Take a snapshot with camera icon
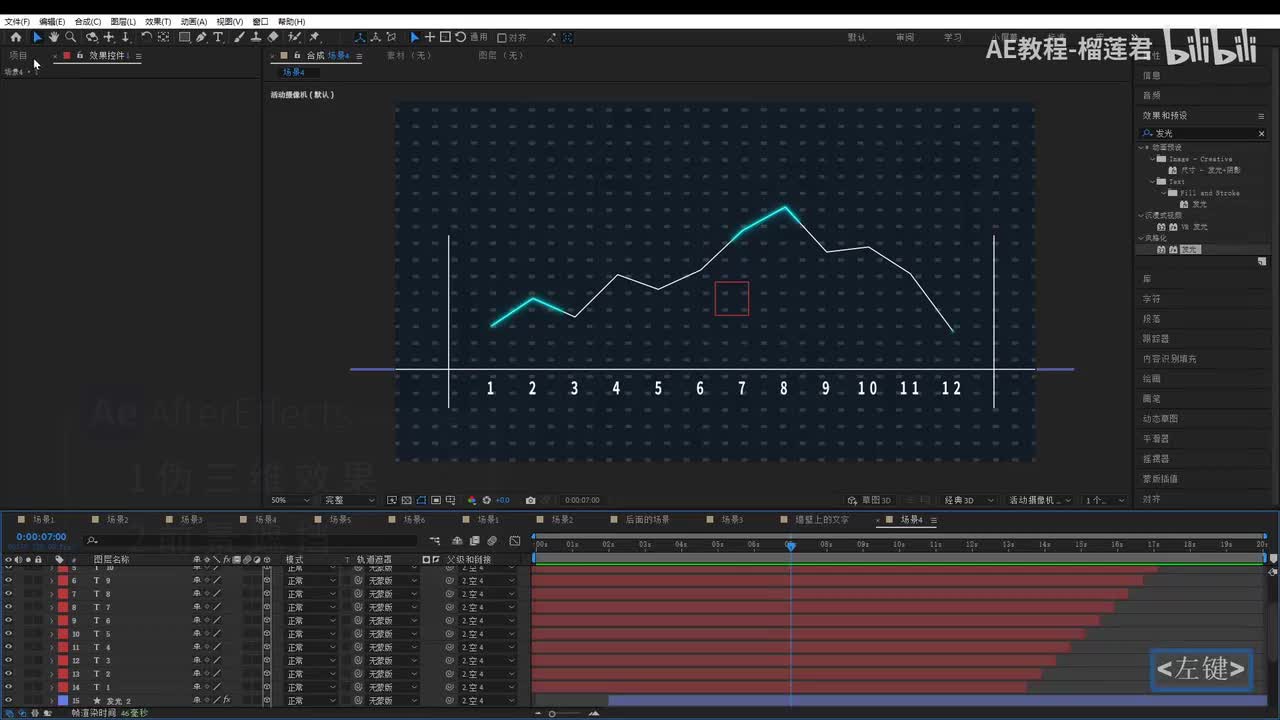 [x=530, y=500]
